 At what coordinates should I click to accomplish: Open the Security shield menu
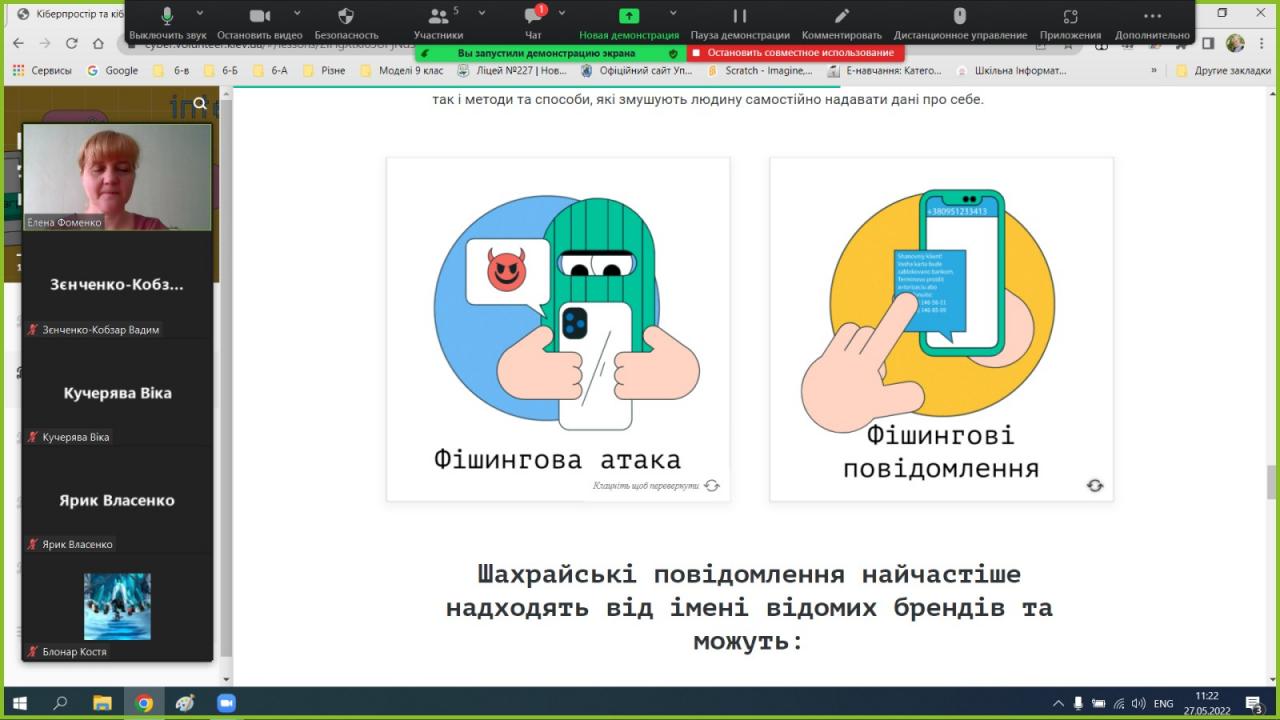click(346, 17)
